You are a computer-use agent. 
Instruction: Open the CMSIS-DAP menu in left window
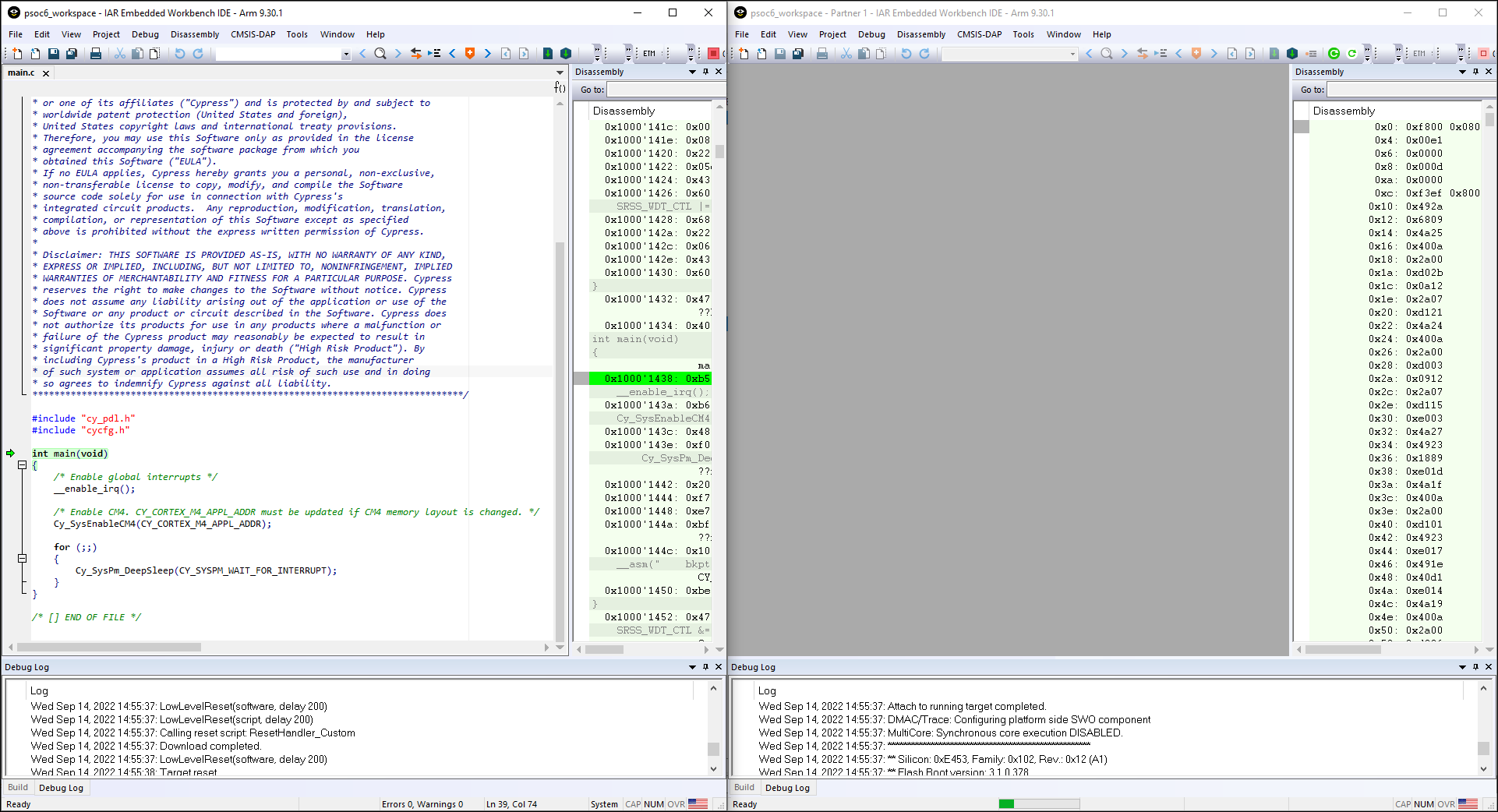[x=253, y=34]
